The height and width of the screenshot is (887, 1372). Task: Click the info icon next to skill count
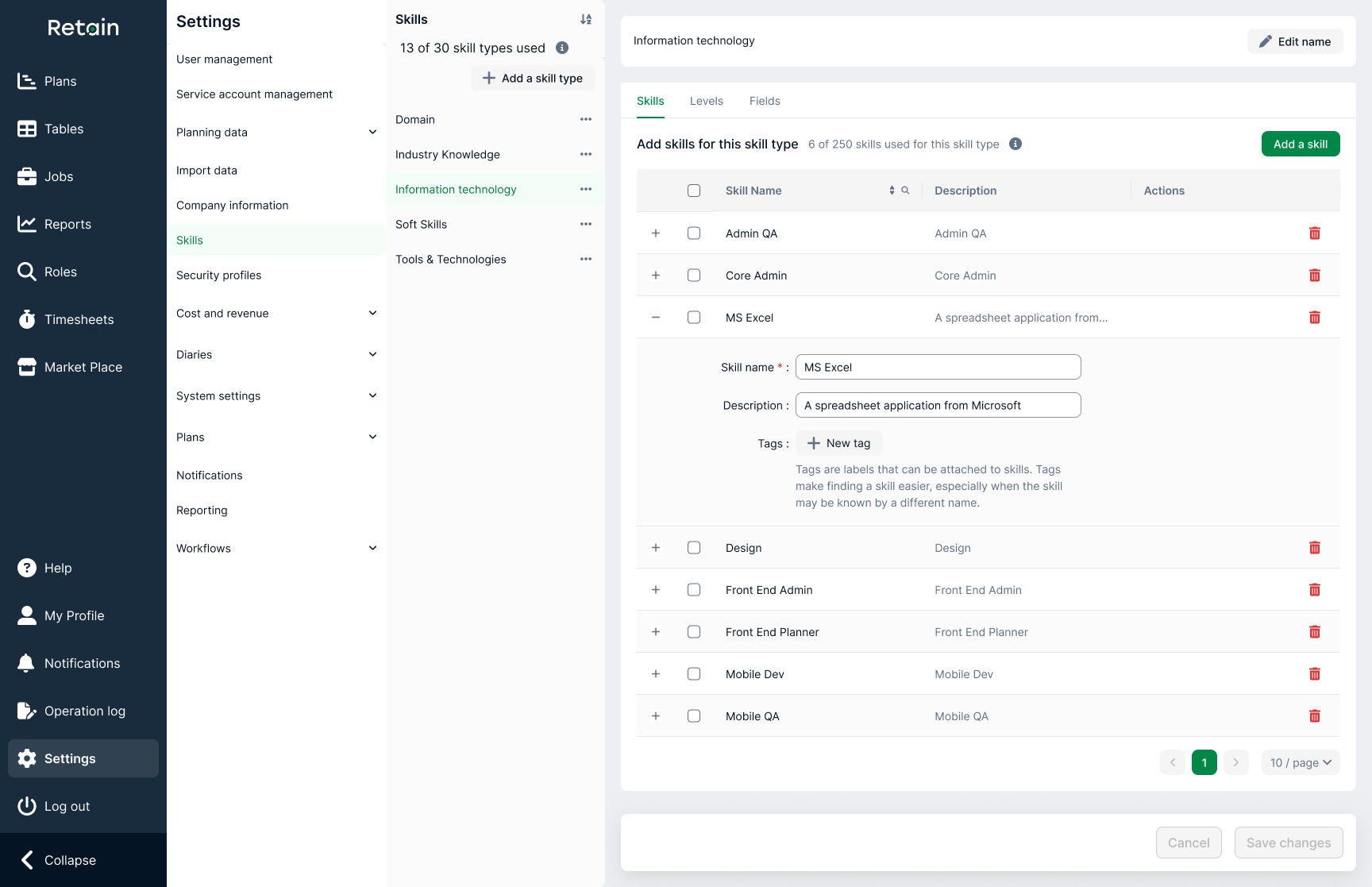click(1015, 144)
